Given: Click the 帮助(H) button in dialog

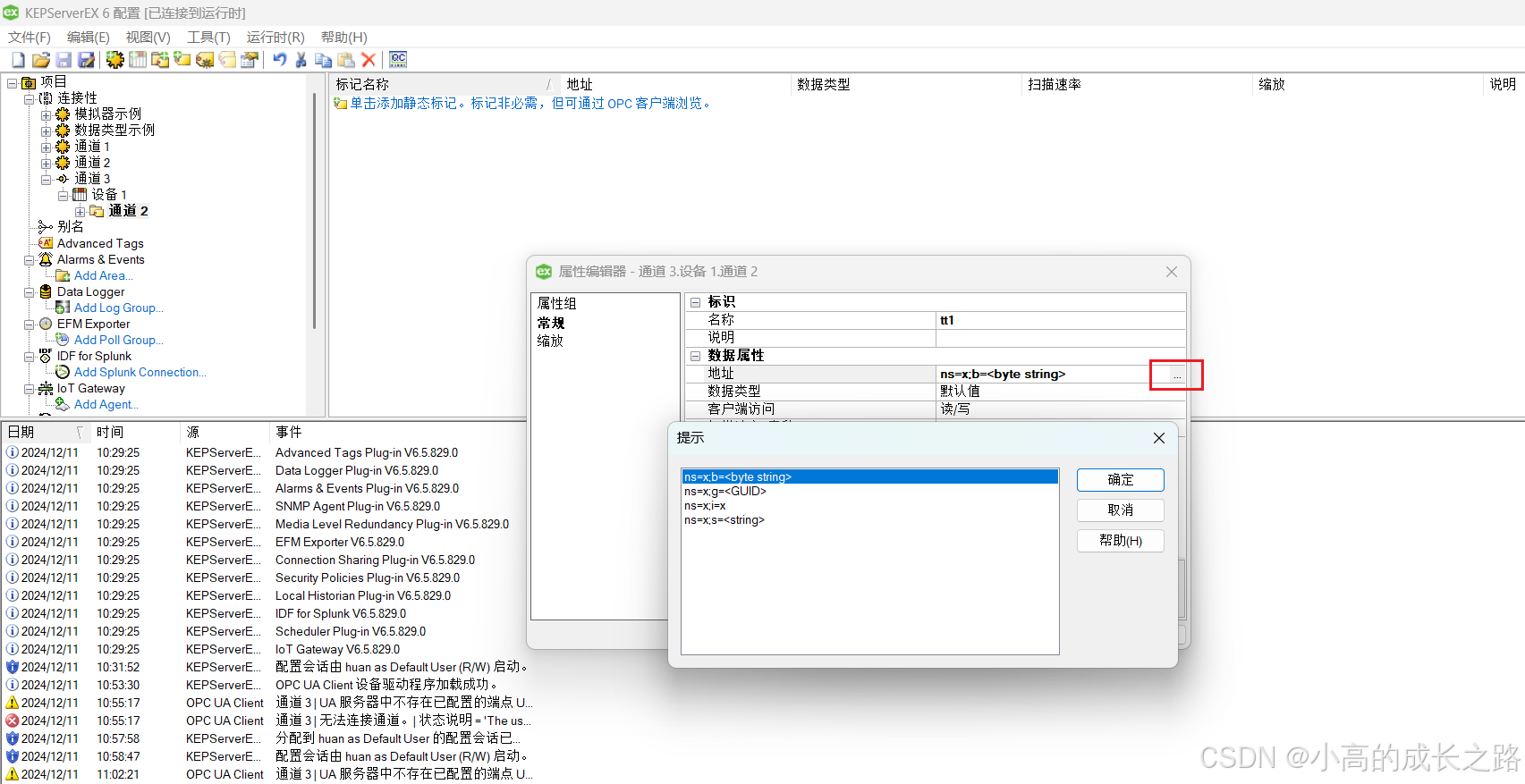Looking at the screenshot, I should (x=1121, y=541).
